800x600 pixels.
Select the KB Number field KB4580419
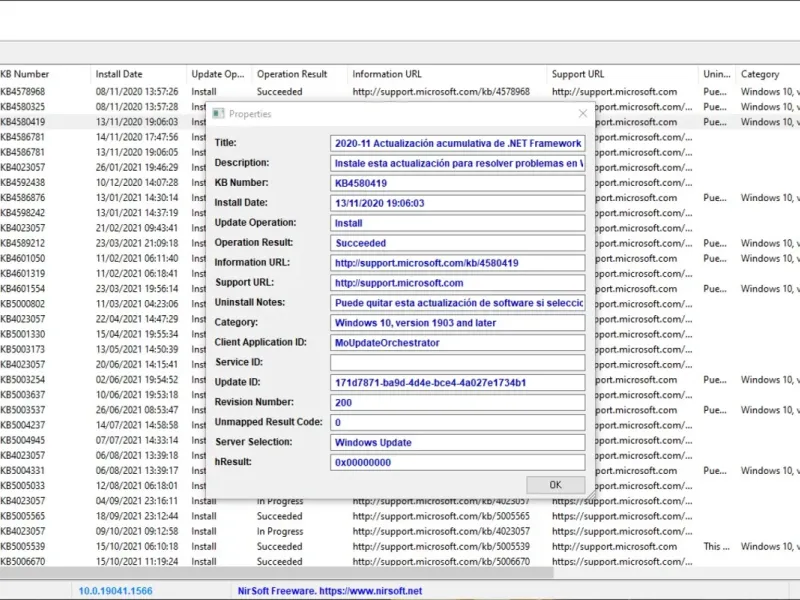tap(457, 183)
